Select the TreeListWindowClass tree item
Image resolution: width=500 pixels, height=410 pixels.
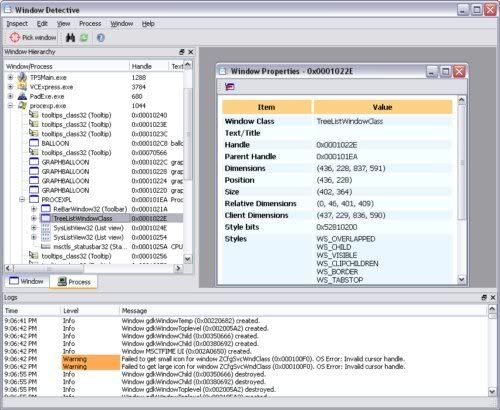coord(83,219)
